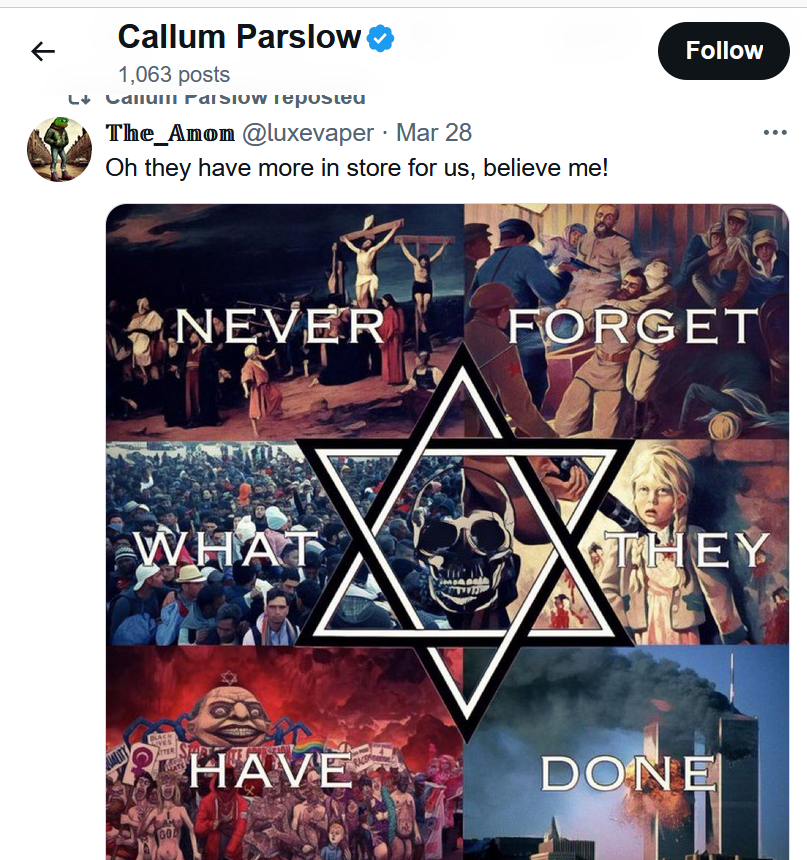Click the "1,063 posts" count
The width and height of the screenshot is (807, 860).
click(173, 75)
